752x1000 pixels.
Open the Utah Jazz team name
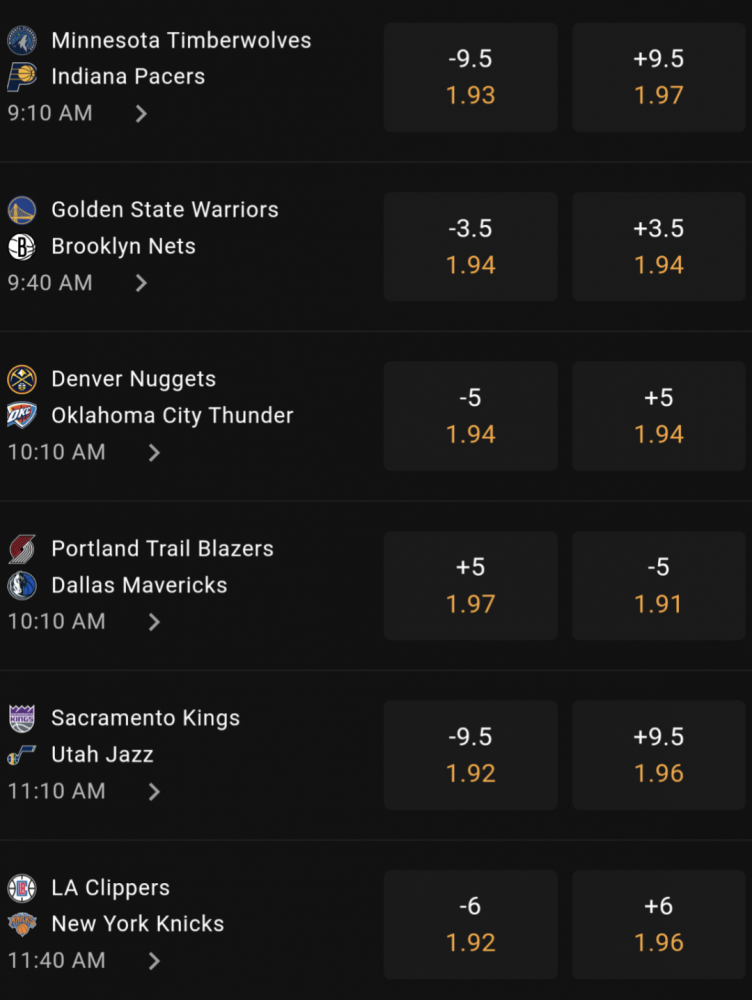click(102, 754)
